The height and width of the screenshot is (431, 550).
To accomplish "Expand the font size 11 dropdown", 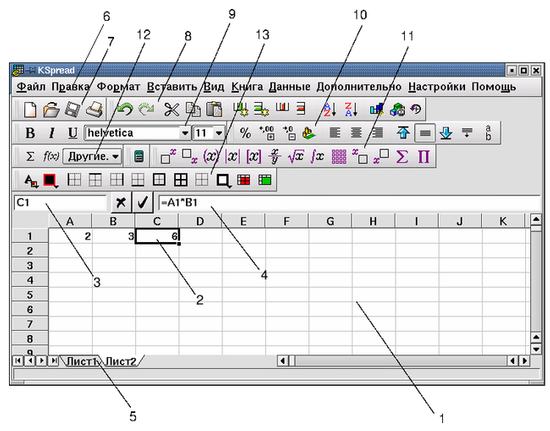I will tap(219, 133).
